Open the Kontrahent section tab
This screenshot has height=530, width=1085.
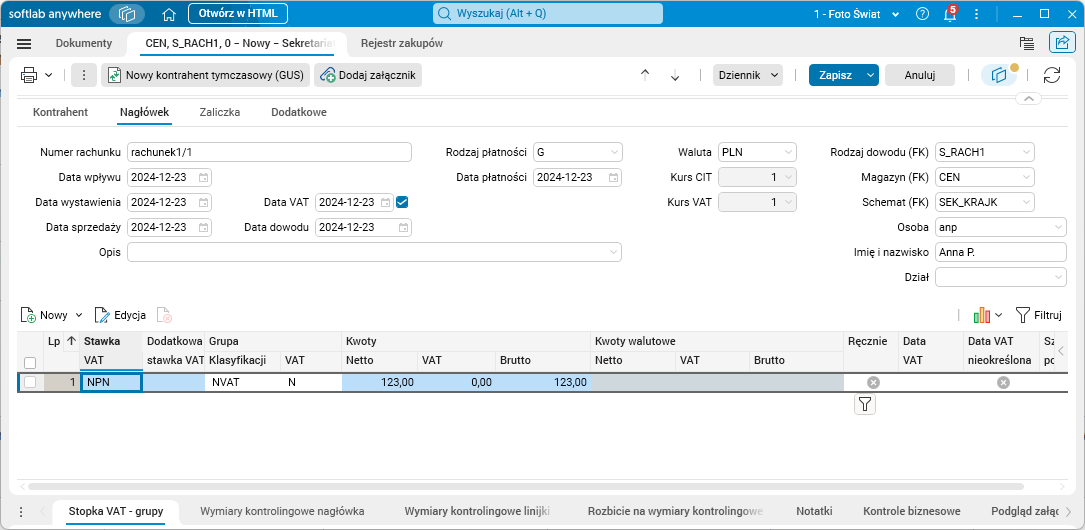point(60,112)
